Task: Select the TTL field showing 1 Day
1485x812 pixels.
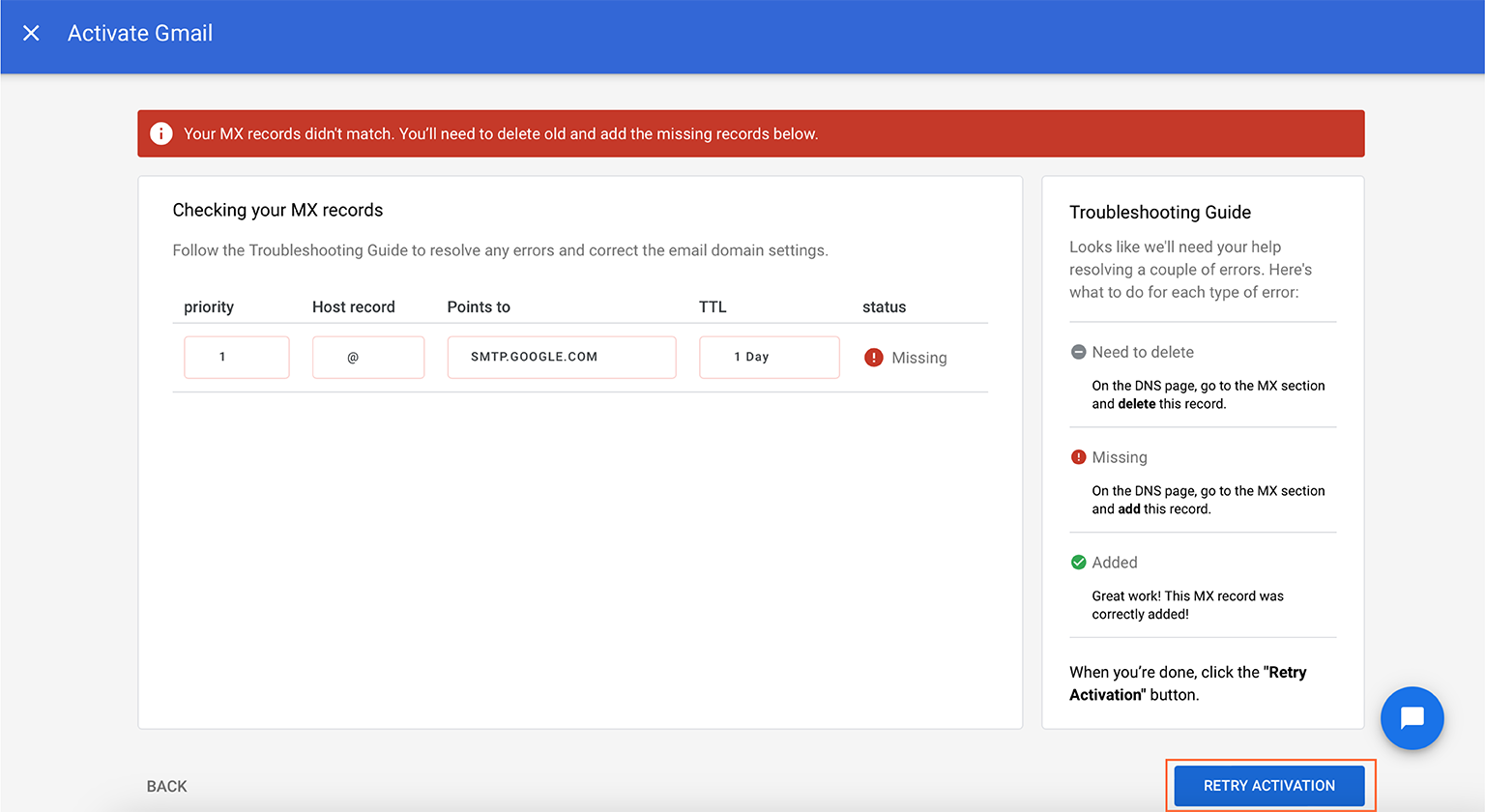Action: (x=770, y=357)
